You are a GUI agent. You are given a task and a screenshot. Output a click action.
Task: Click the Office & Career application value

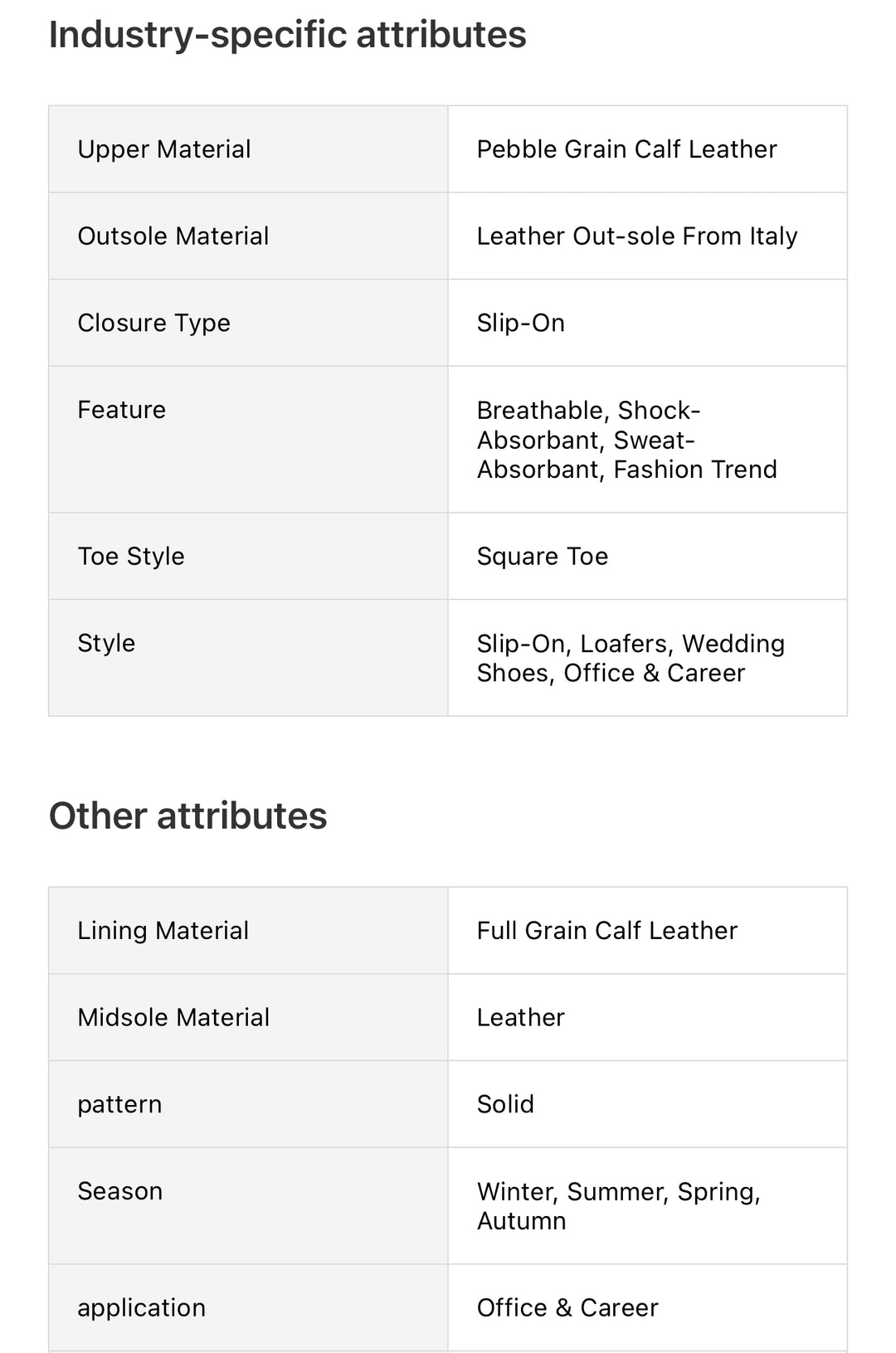click(567, 1308)
